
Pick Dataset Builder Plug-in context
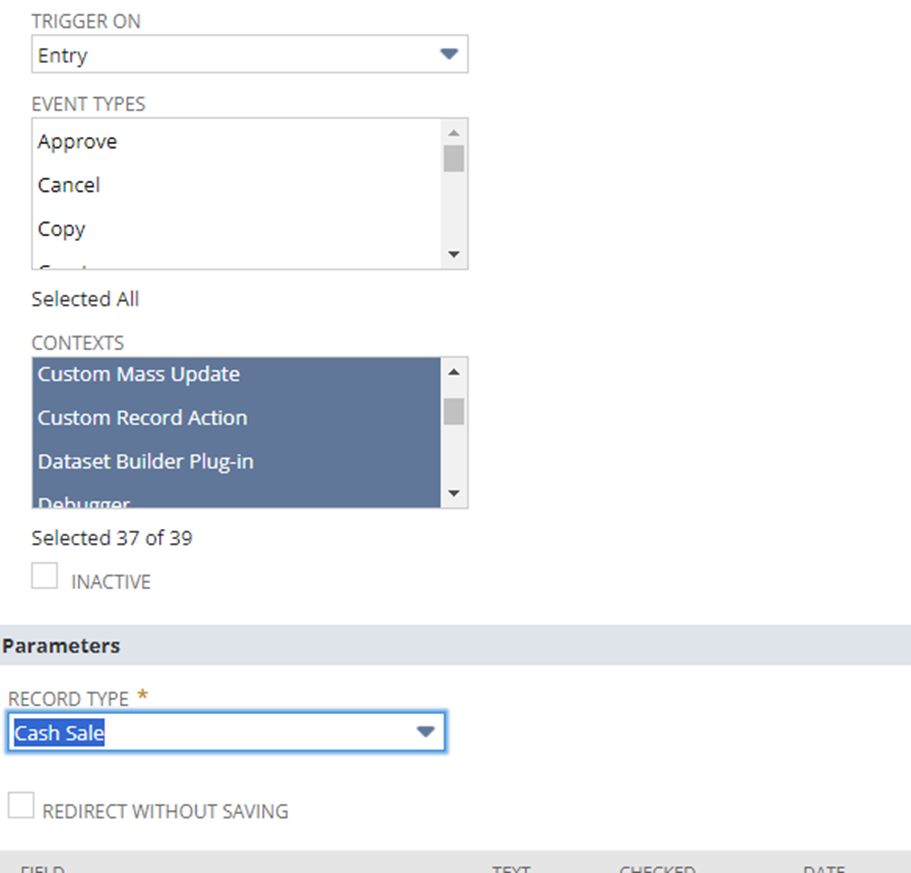[x=146, y=462]
